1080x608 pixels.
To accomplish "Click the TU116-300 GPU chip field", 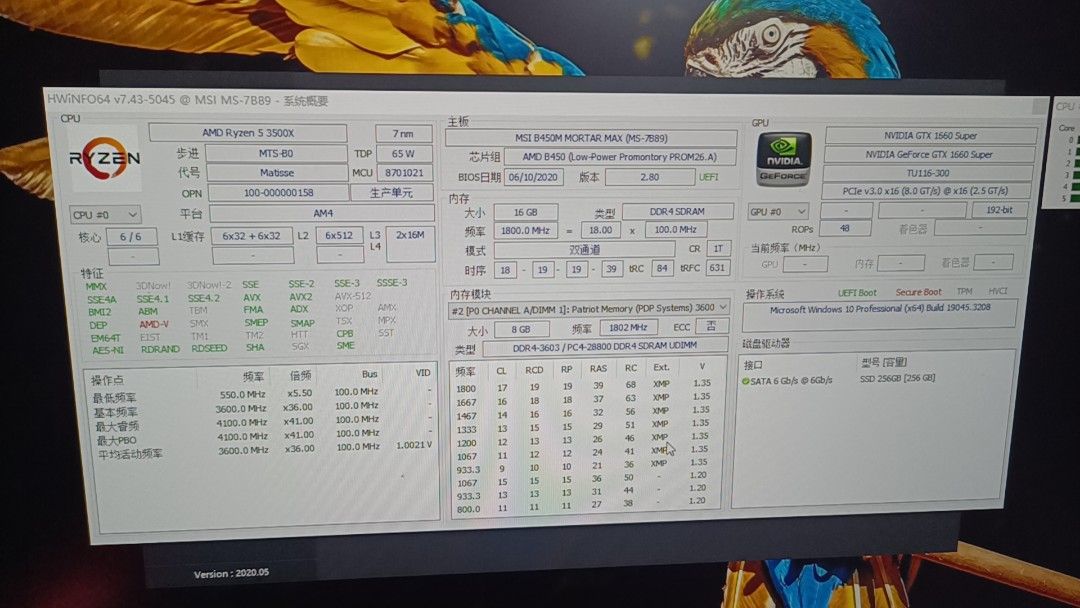I will click(x=928, y=173).
